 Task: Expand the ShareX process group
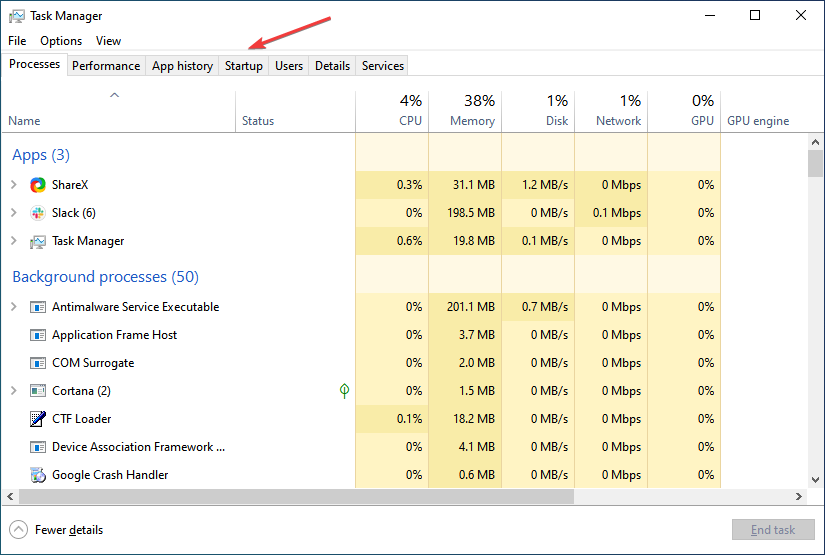point(14,185)
